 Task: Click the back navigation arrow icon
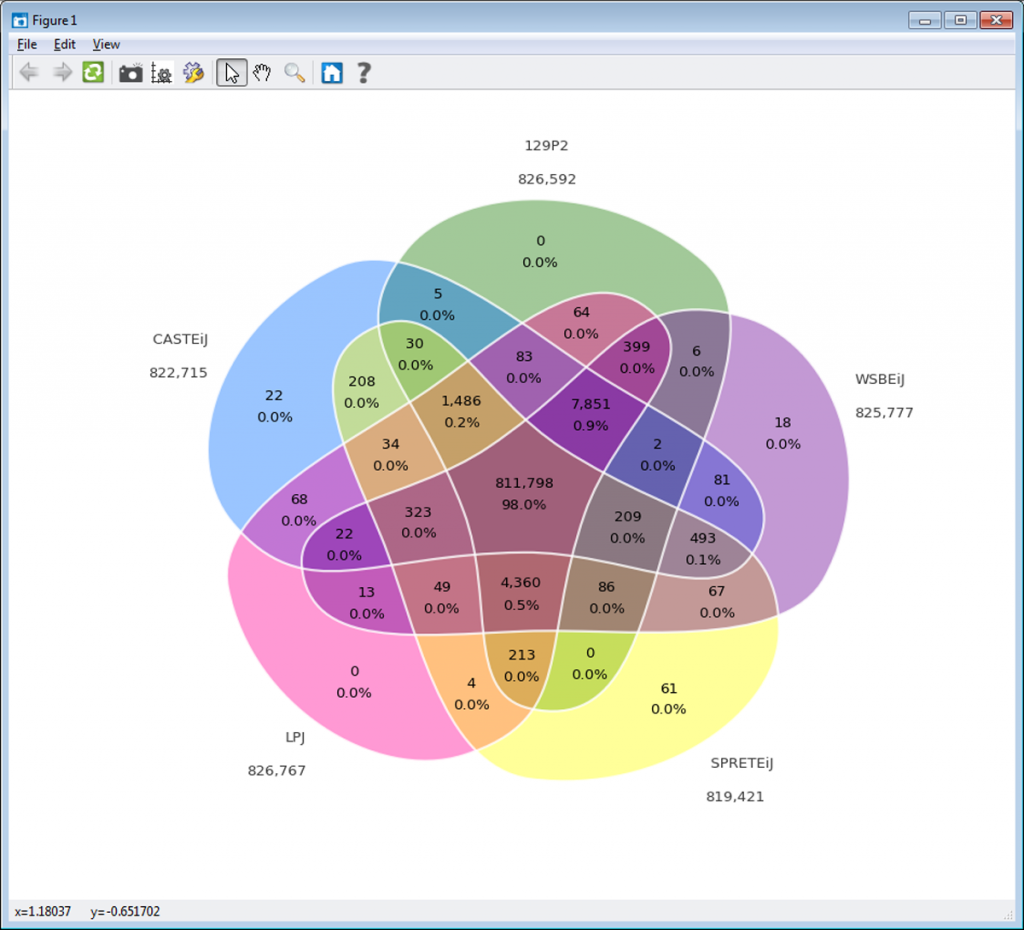click(28, 72)
